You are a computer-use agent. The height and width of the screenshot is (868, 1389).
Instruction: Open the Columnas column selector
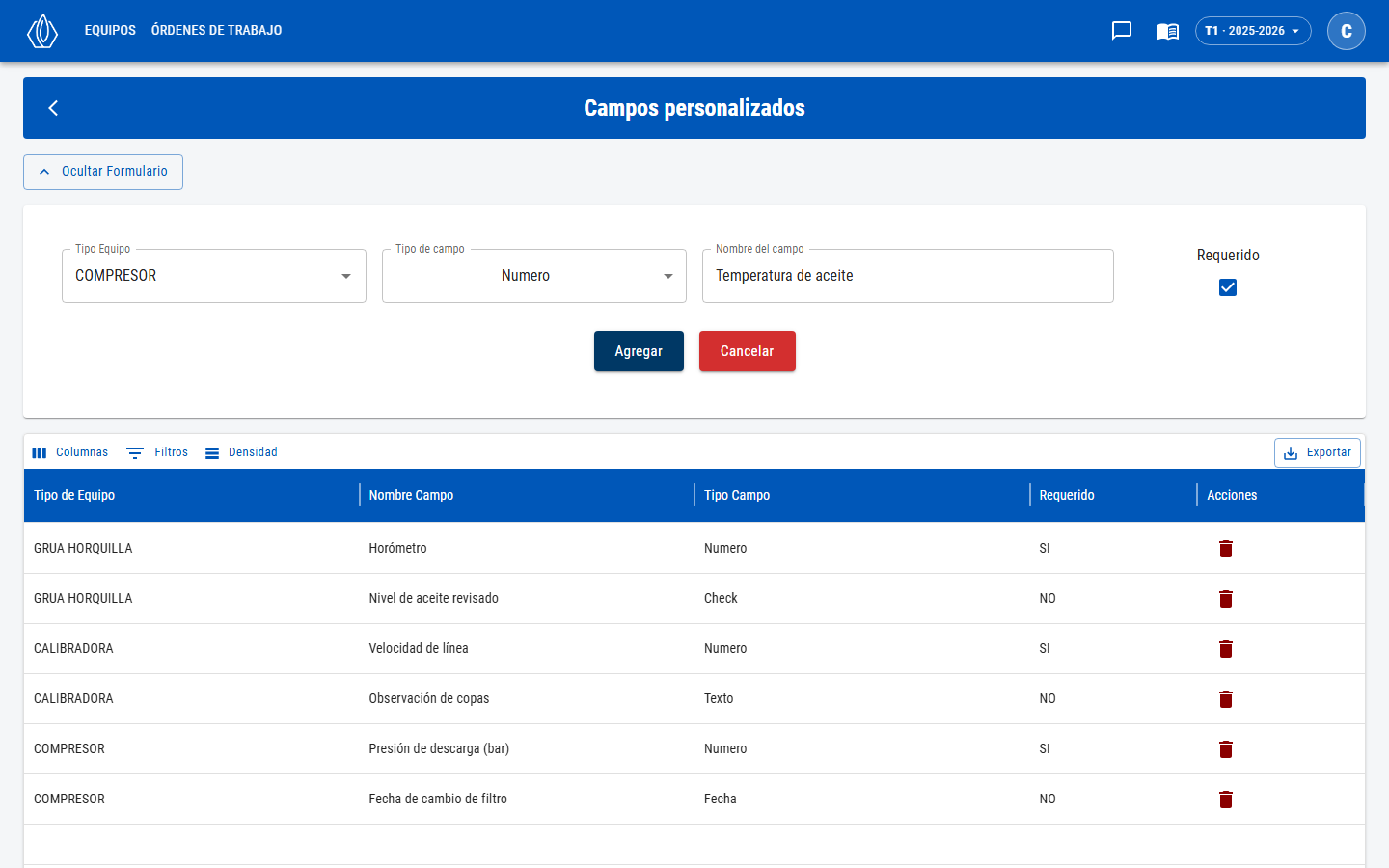tap(69, 452)
